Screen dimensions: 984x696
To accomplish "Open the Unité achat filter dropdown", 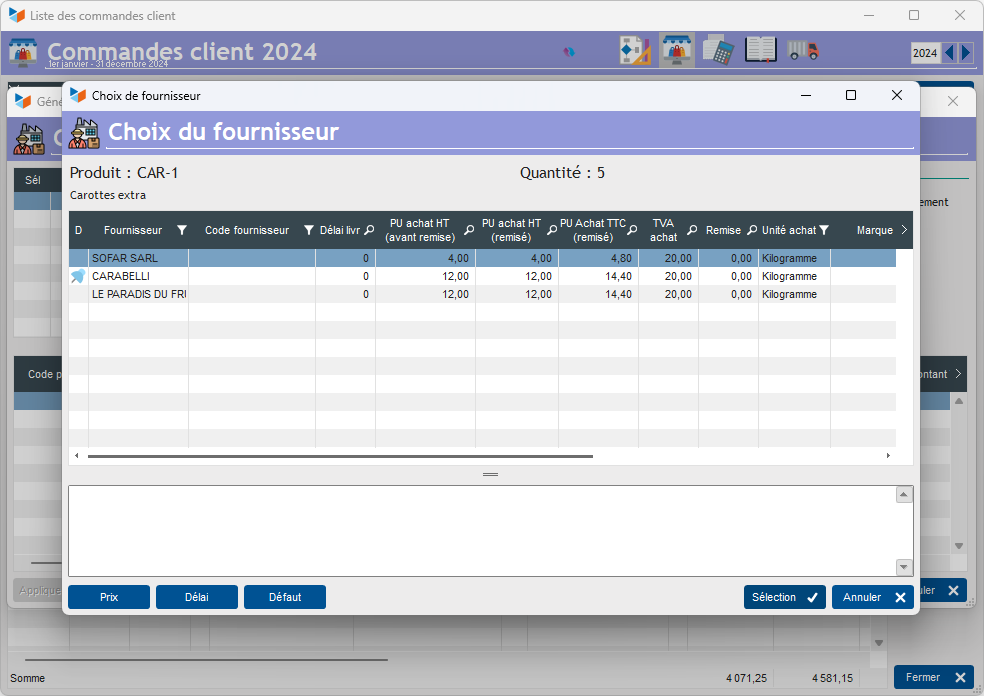I will pyautogui.click(x=823, y=230).
